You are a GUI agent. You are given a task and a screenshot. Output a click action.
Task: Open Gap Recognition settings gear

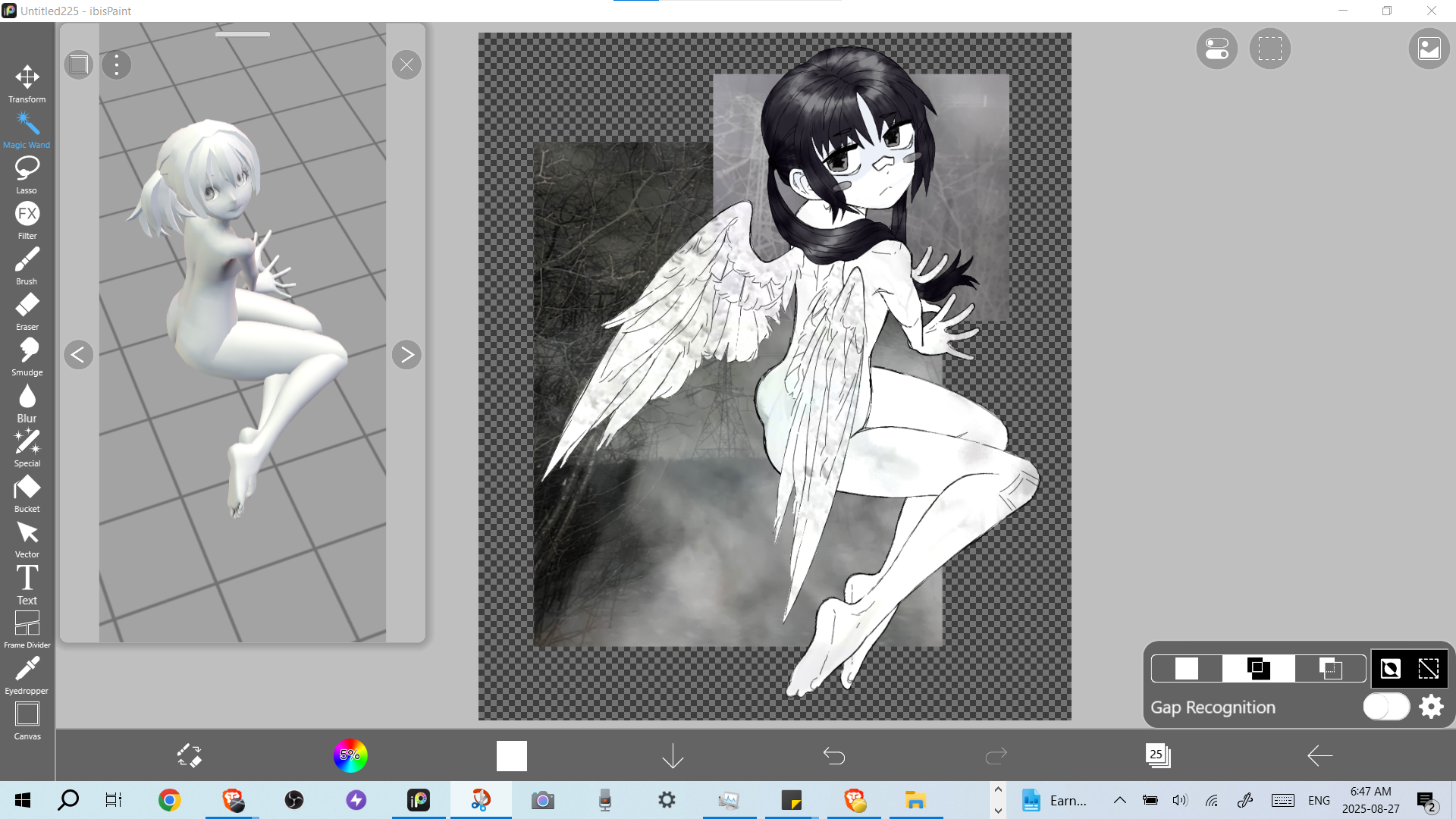coord(1431,707)
